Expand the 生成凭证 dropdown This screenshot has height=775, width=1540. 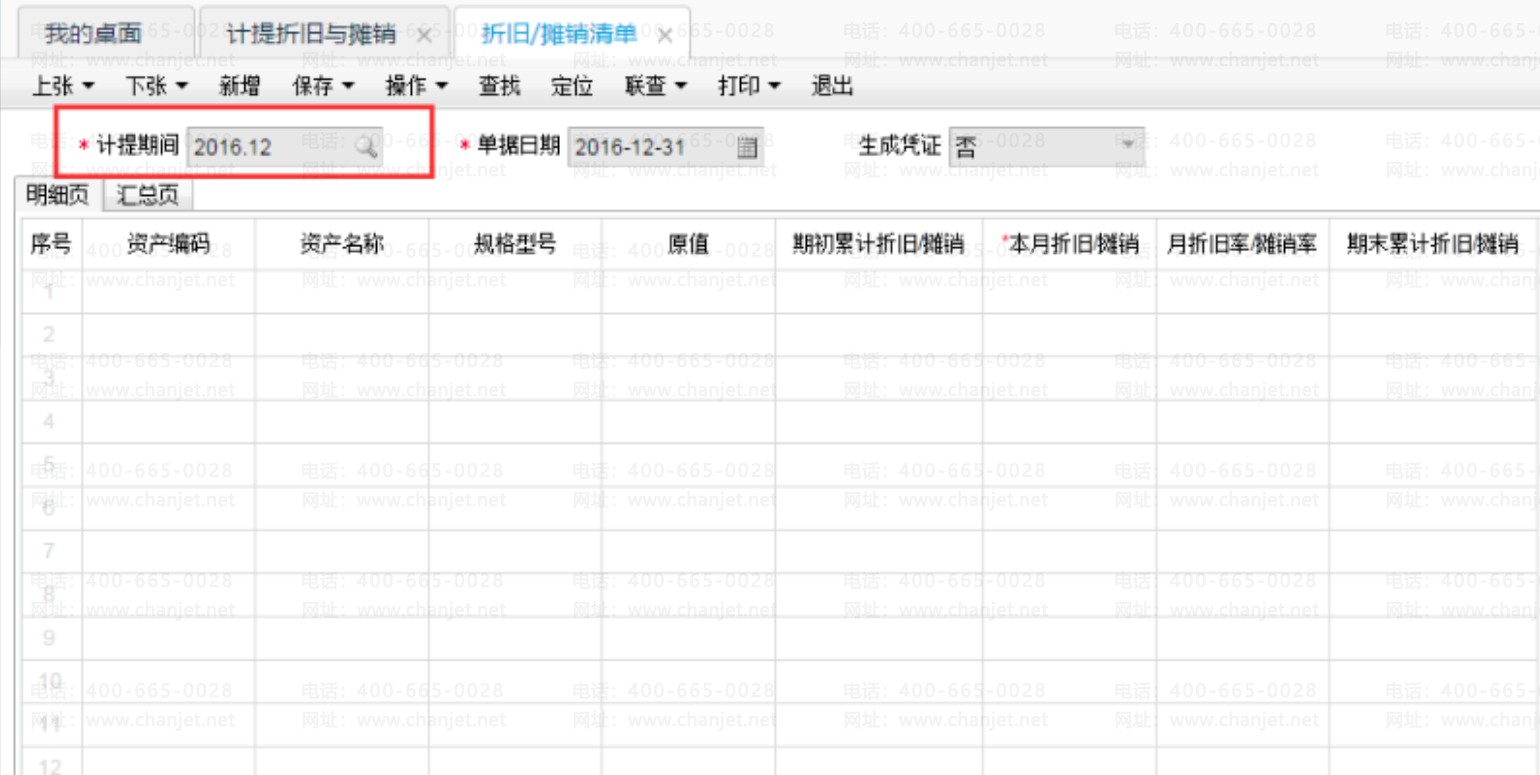[x=1130, y=146]
